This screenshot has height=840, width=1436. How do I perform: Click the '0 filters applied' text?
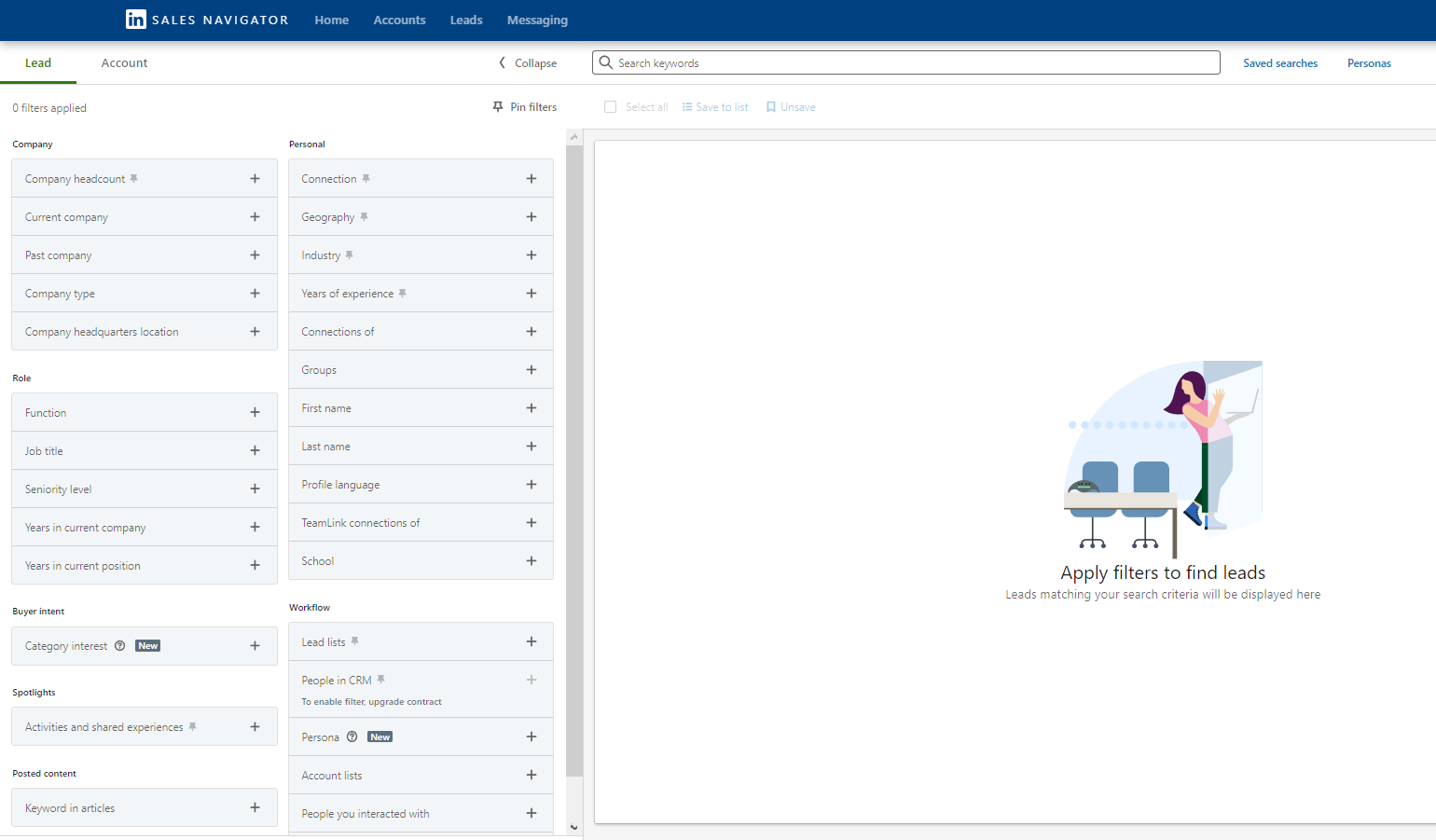pos(49,108)
